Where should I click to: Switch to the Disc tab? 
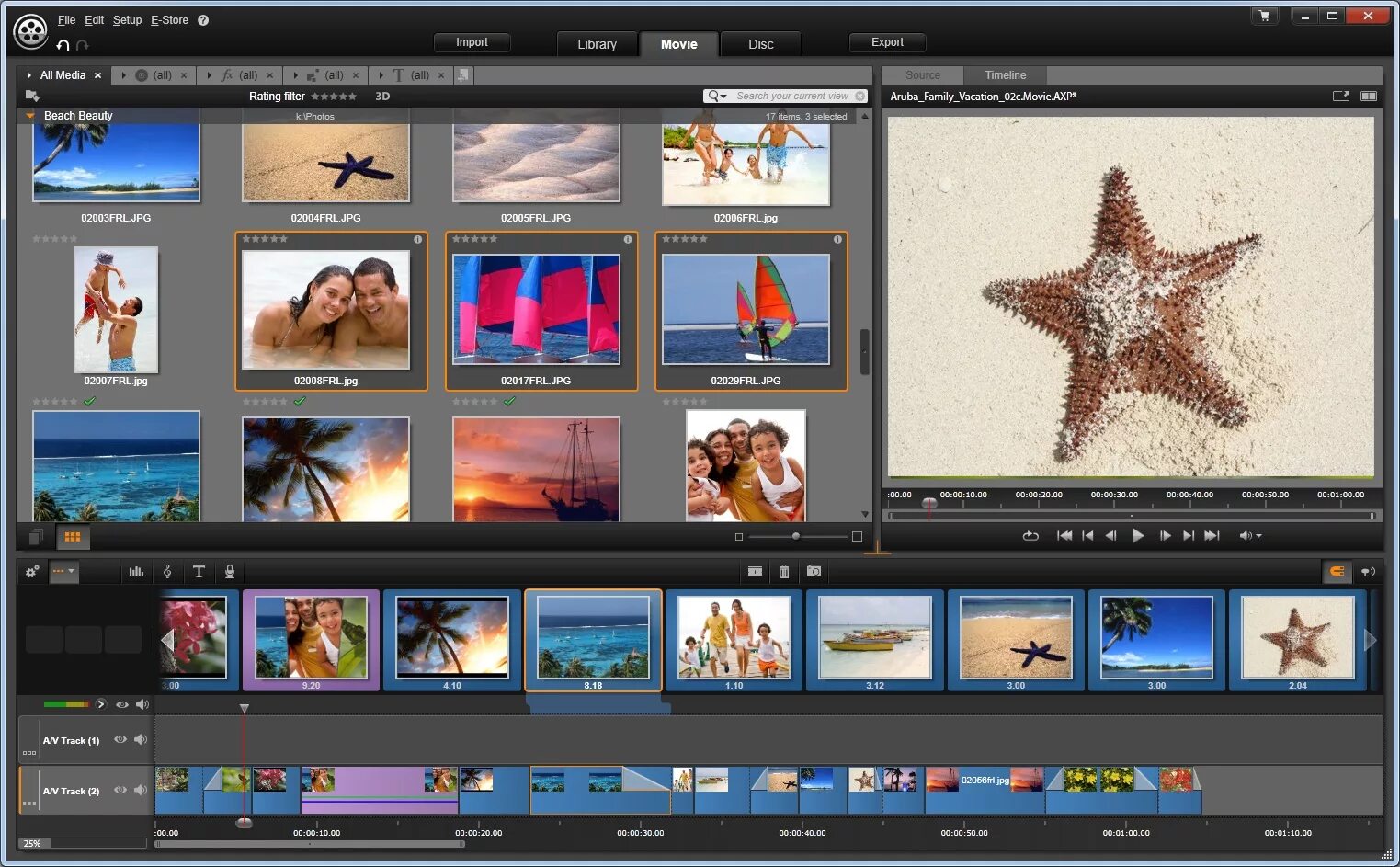pos(761,44)
